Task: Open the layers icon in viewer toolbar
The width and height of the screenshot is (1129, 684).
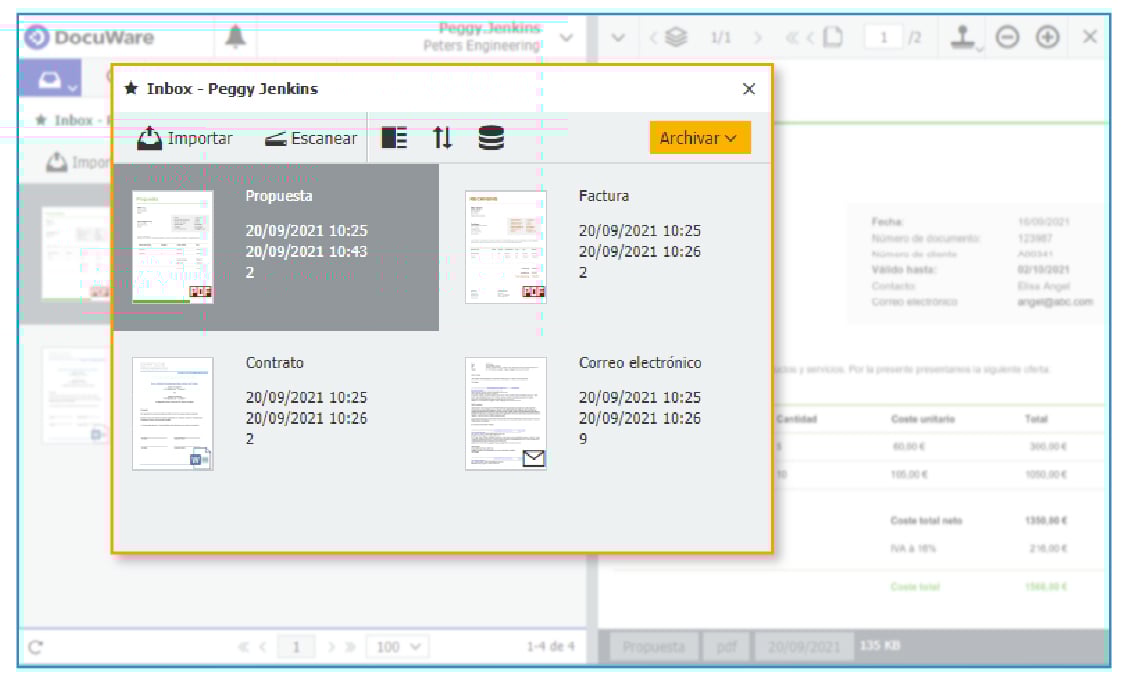Action: coord(677,38)
